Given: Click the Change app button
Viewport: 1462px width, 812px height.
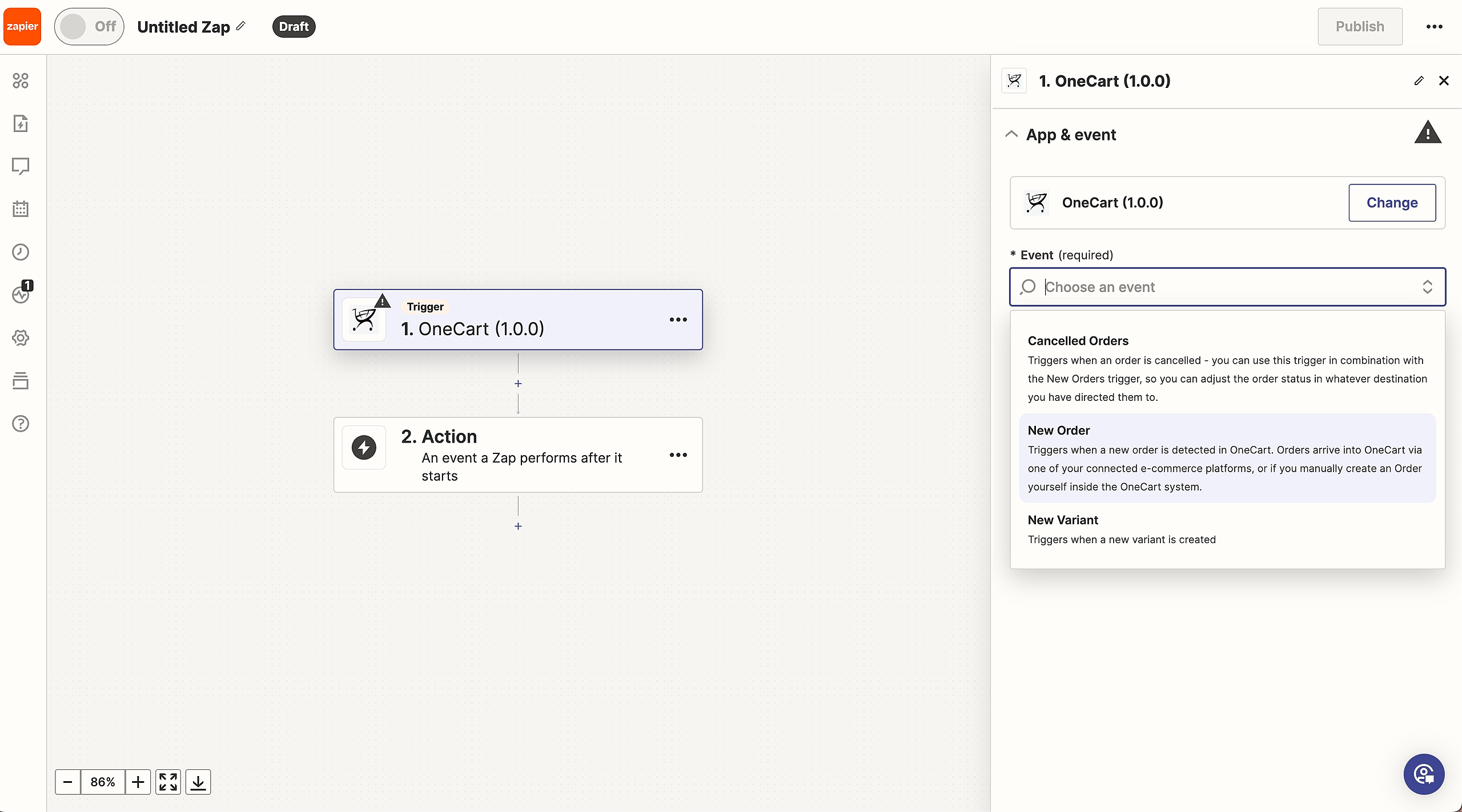Looking at the screenshot, I should 1392,203.
